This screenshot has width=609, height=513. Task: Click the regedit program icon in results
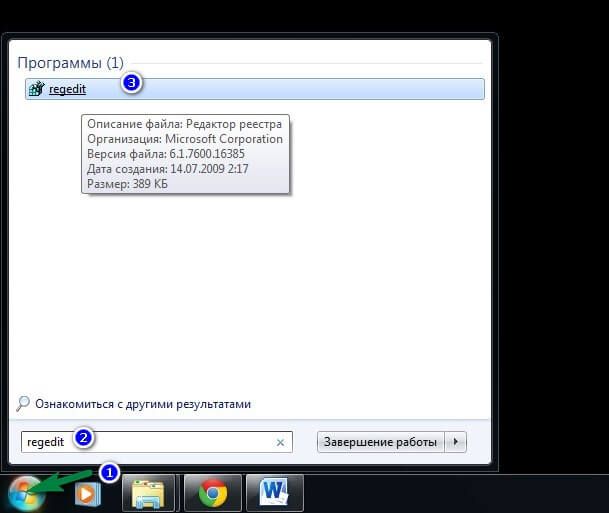tap(37, 89)
